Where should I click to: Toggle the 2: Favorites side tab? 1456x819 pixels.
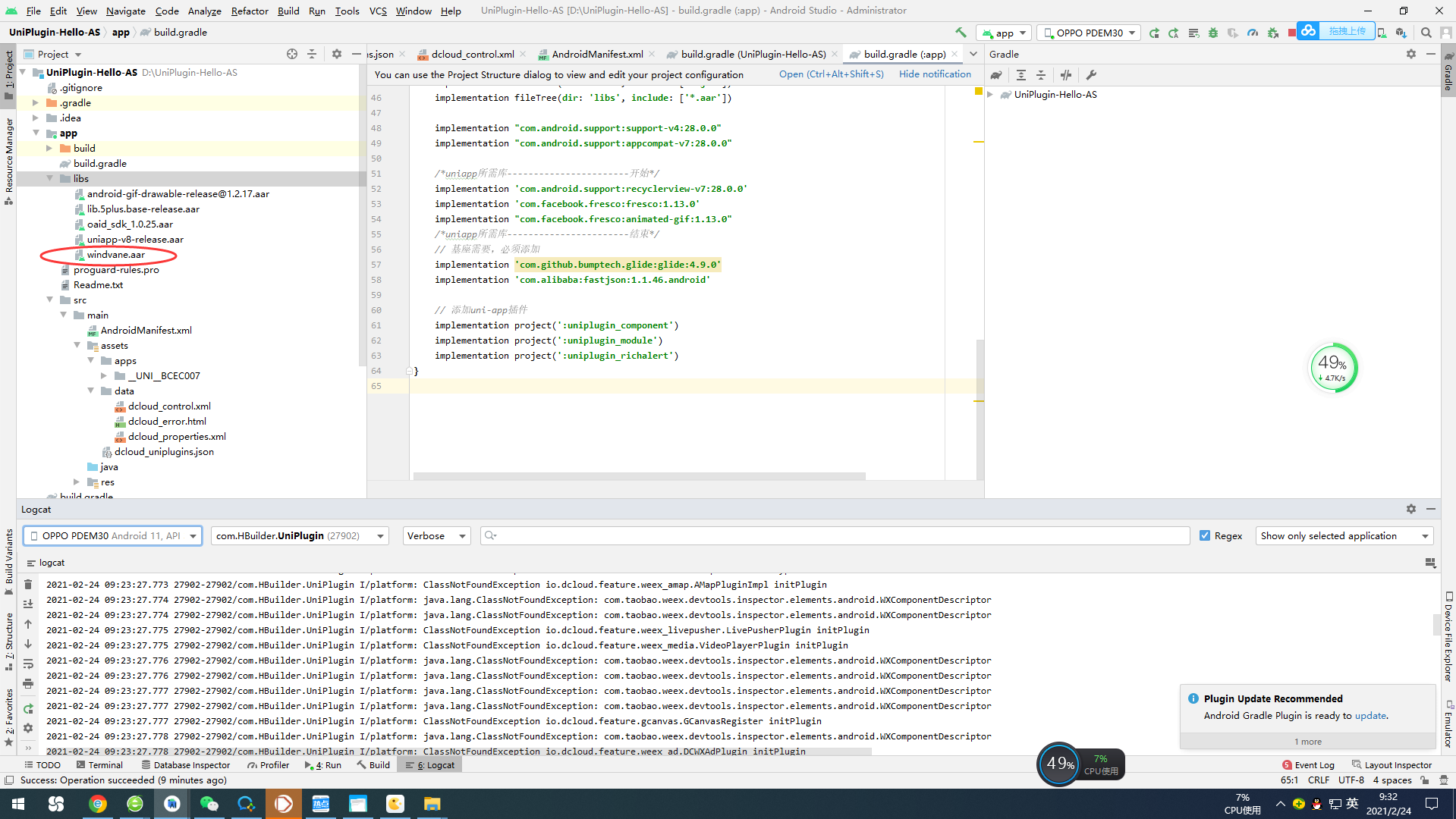(x=8, y=717)
